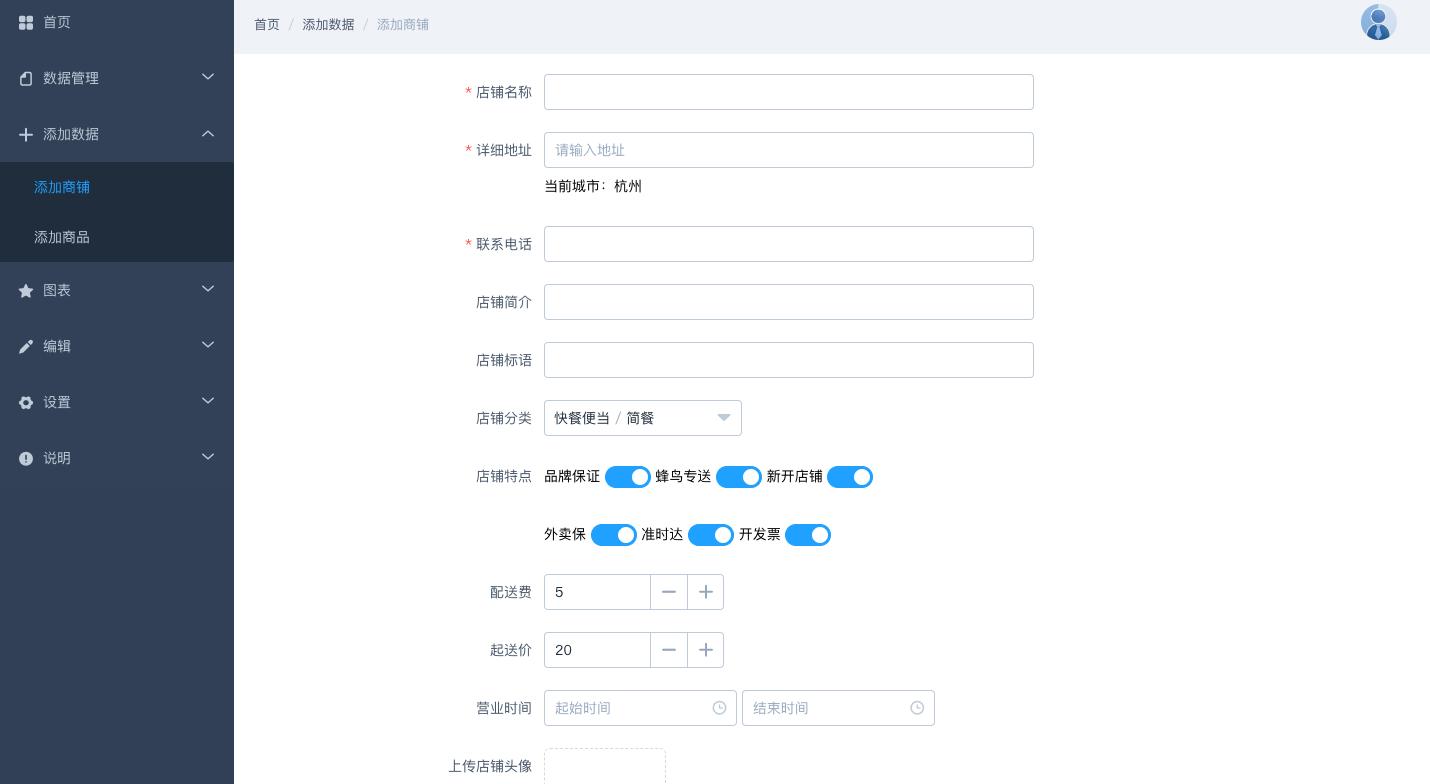Click the pencil icon beside 编辑
Screen dimensions: 1430x784
[x=26, y=346]
